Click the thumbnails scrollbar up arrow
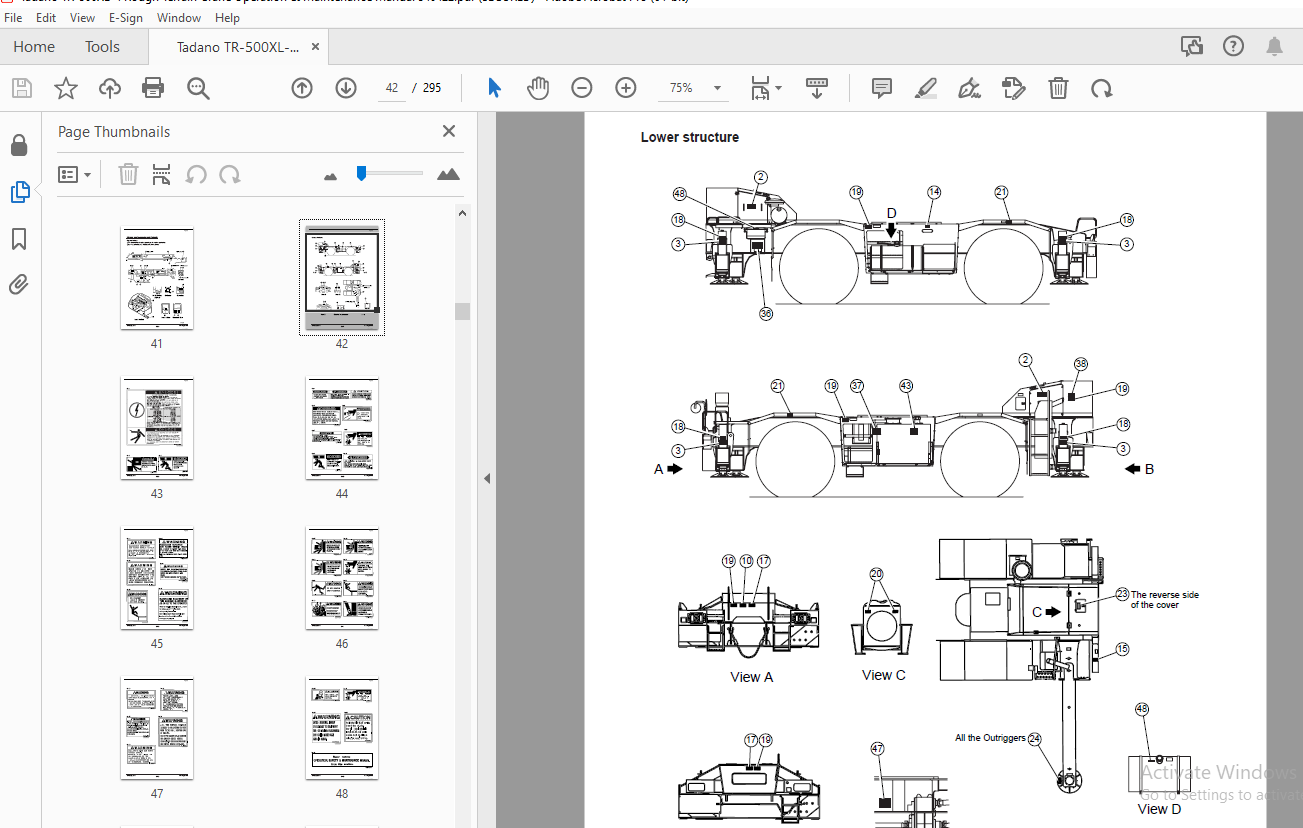The height and width of the screenshot is (828, 1303). pyautogui.click(x=462, y=212)
